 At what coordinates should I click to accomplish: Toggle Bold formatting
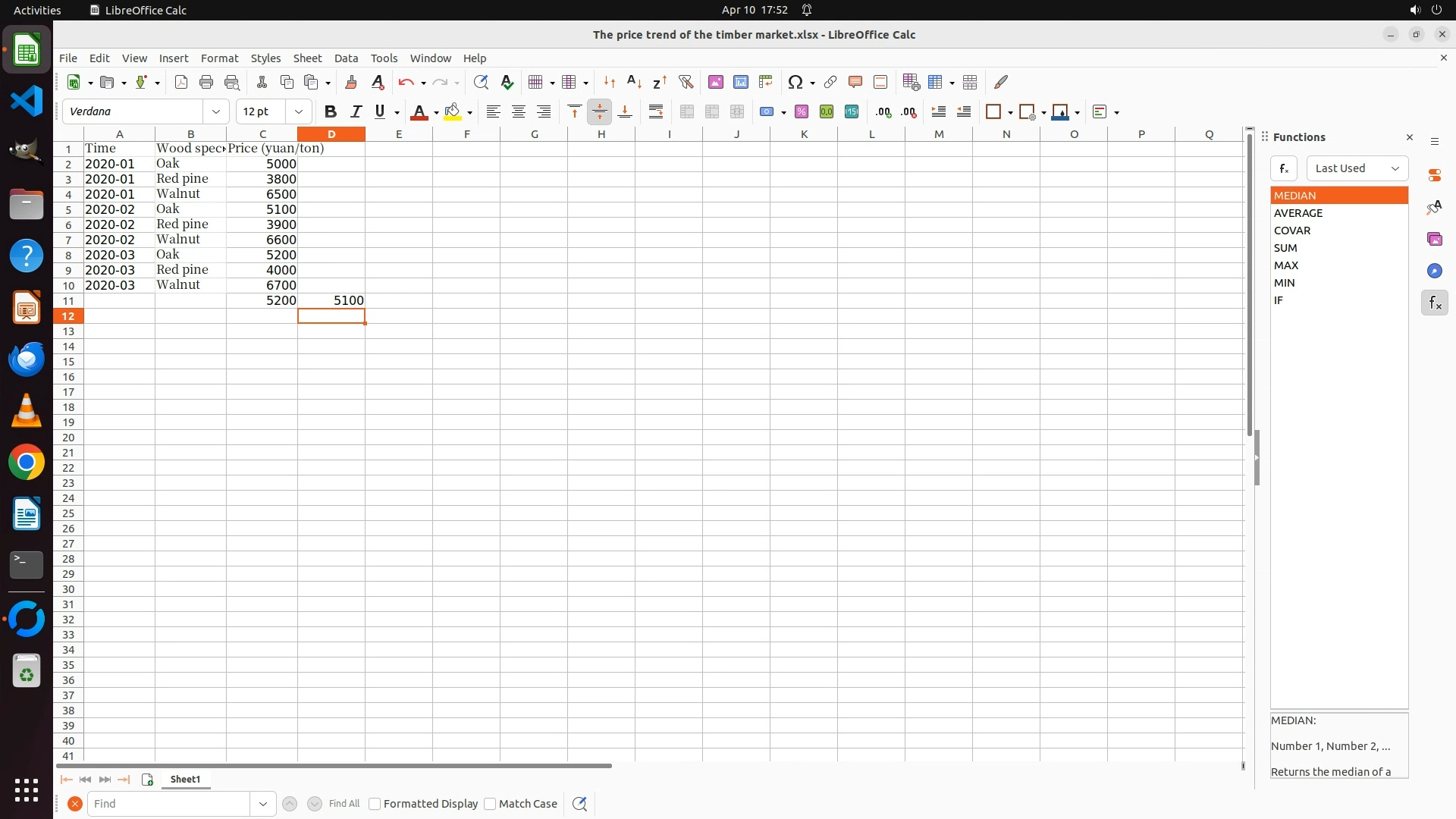[330, 111]
